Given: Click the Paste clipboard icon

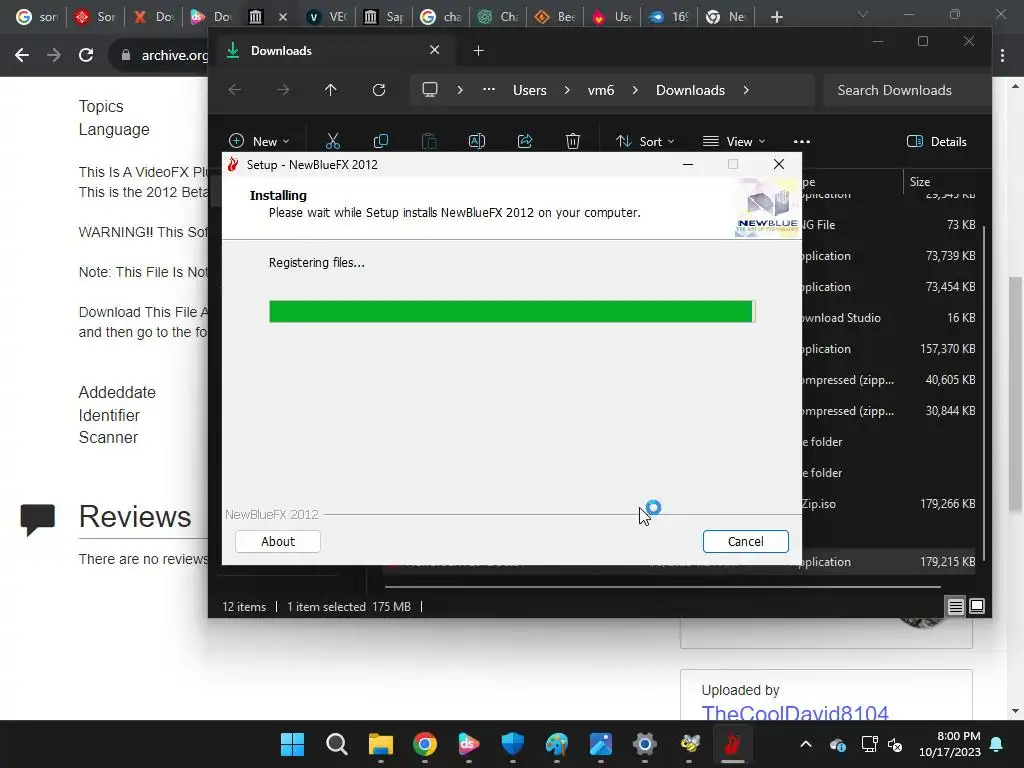Looking at the screenshot, I should (429, 141).
